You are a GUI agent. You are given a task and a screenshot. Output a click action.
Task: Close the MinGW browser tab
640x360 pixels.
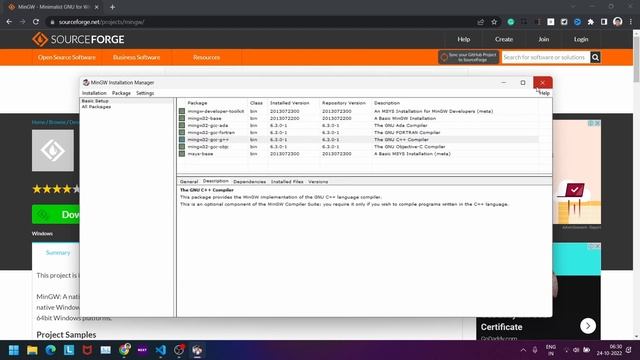[97, 7]
